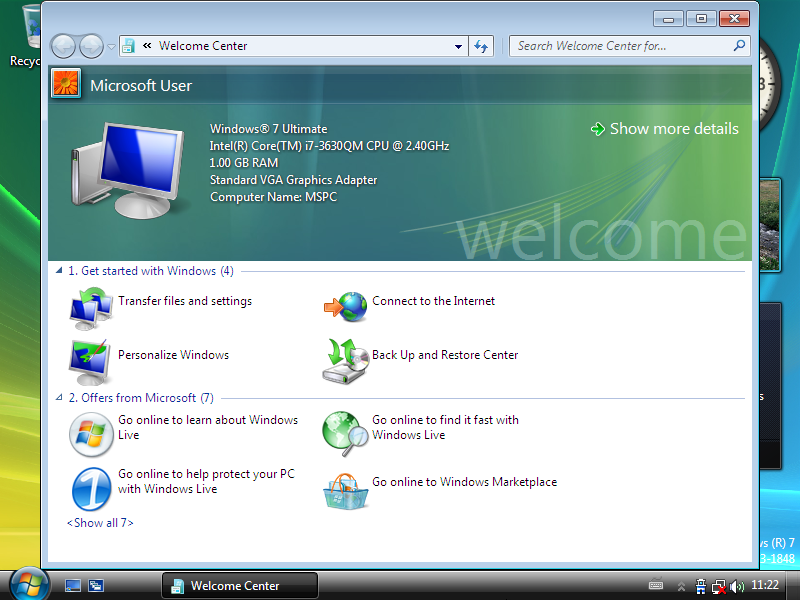Click '2. Offers from Microsoft (7)' heading
This screenshot has height=600, width=800.
click(x=141, y=398)
